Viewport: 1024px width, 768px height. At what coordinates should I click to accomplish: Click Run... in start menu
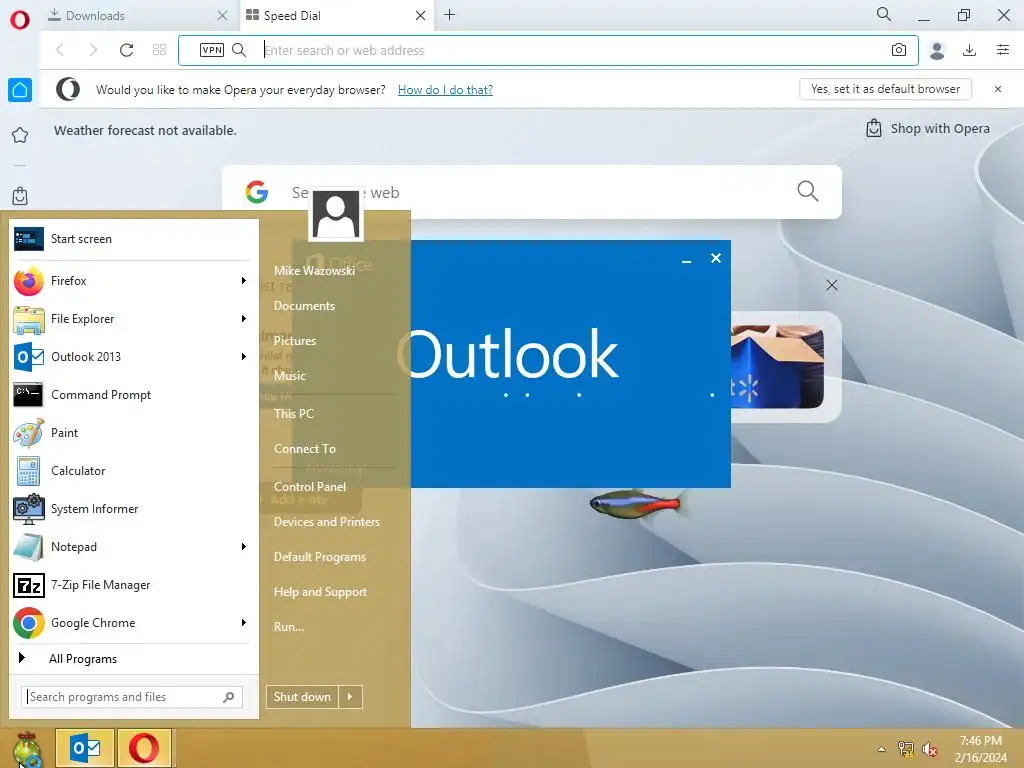289,627
